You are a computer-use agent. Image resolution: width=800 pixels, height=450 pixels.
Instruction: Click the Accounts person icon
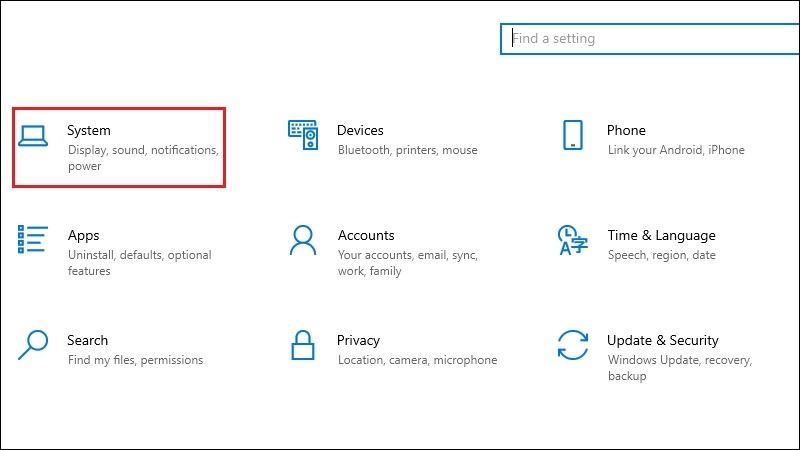303,240
